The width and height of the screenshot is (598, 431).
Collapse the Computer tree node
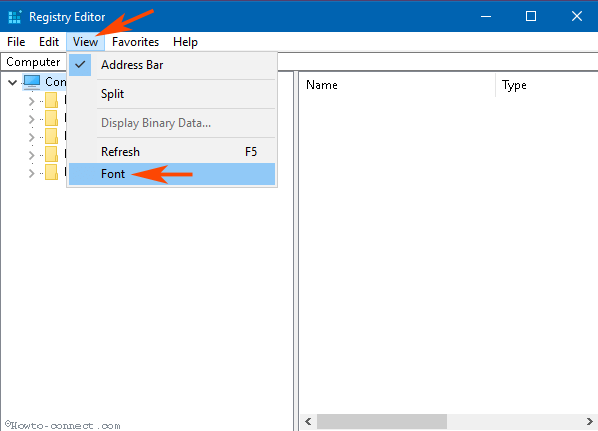point(13,82)
